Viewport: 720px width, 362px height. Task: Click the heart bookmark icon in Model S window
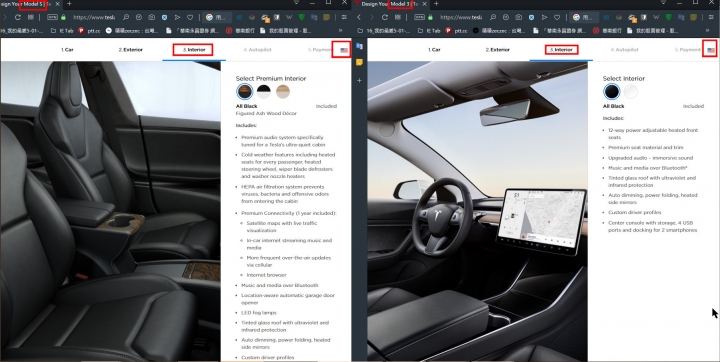click(190, 17)
